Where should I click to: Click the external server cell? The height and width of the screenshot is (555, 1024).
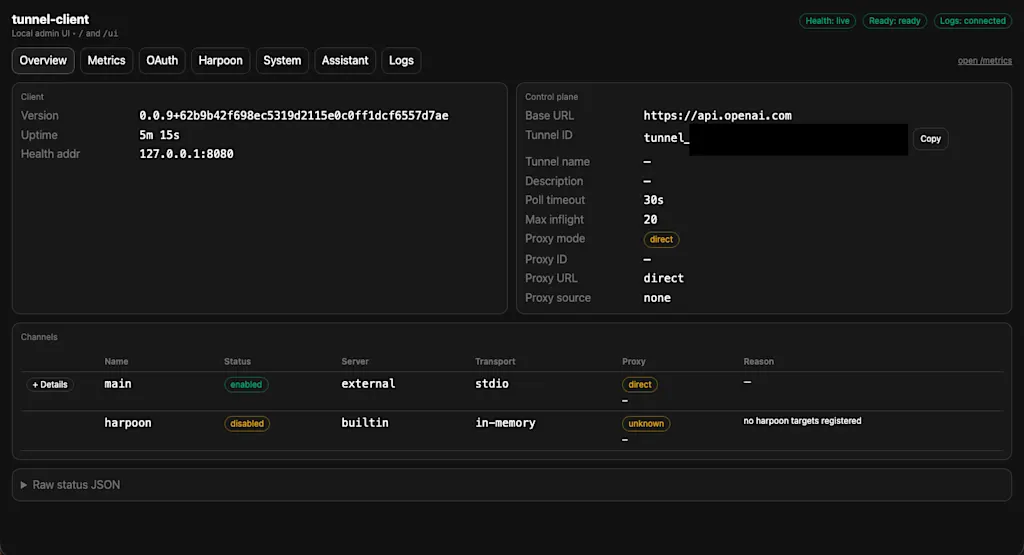click(368, 384)
